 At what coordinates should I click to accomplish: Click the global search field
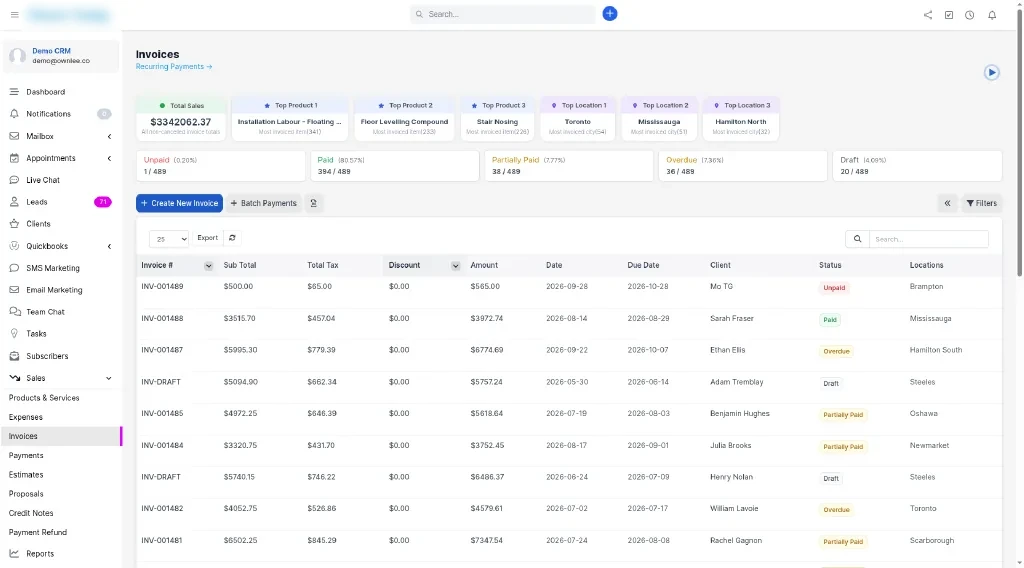point(503,14)
